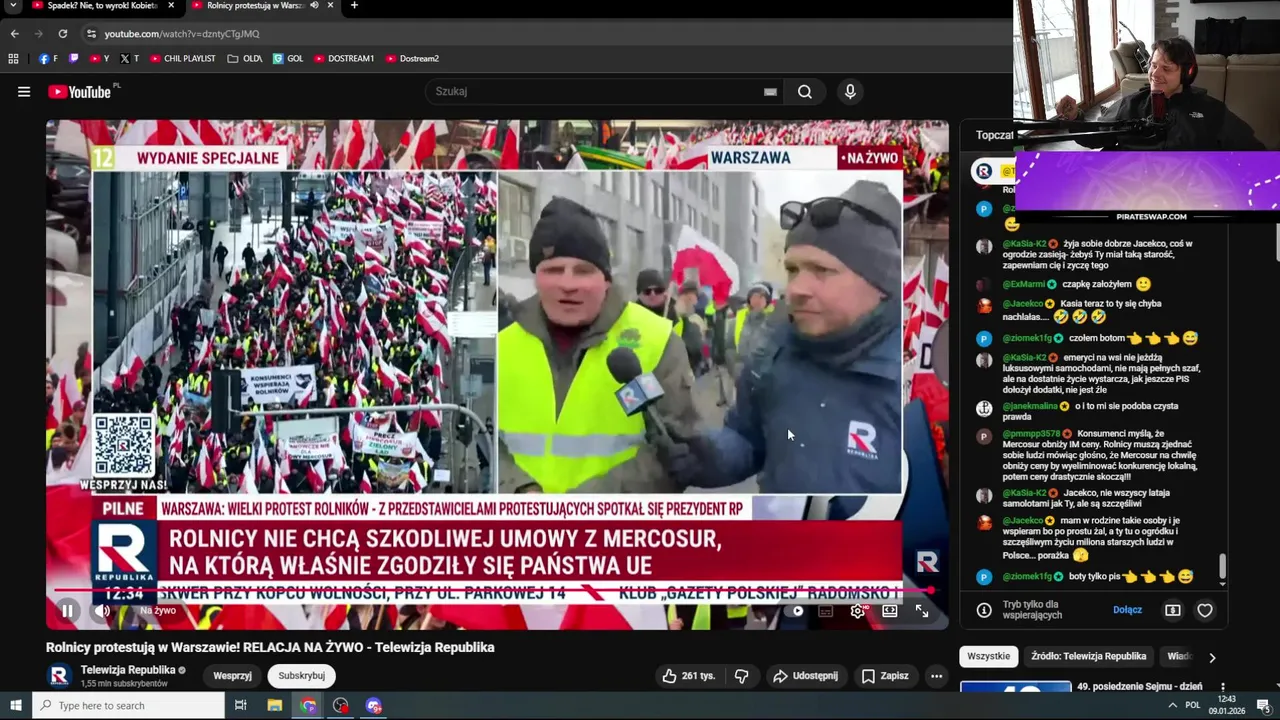This screenshot has width=1280, height=720.
Task: Open the Facebook F bookmark
Action: tap(48, 59)
